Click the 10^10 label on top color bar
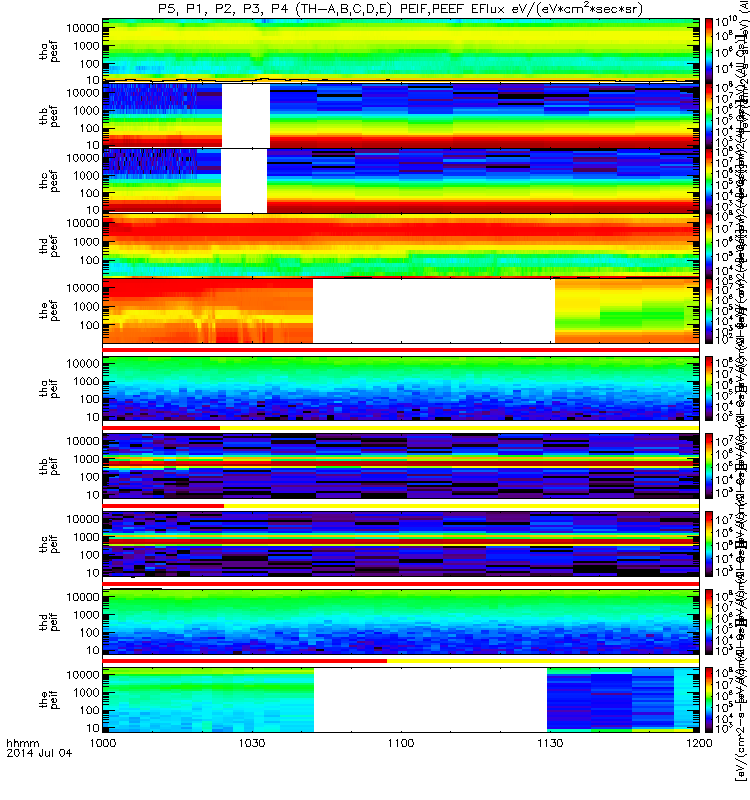The height and width of the screenshot is (800, 750). click(726, 21)
